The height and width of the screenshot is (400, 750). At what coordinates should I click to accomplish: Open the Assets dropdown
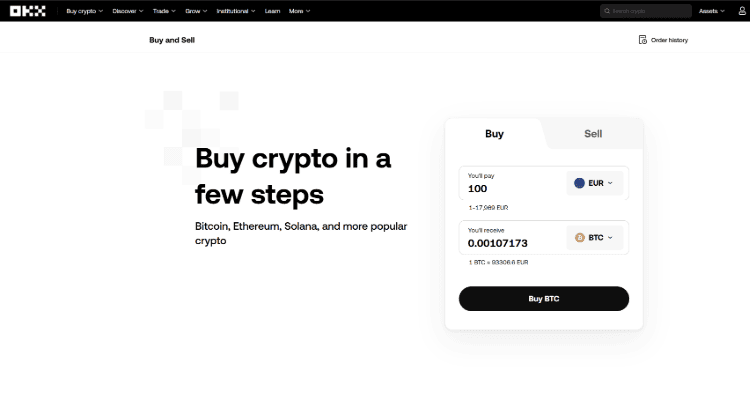click(712, 11)
